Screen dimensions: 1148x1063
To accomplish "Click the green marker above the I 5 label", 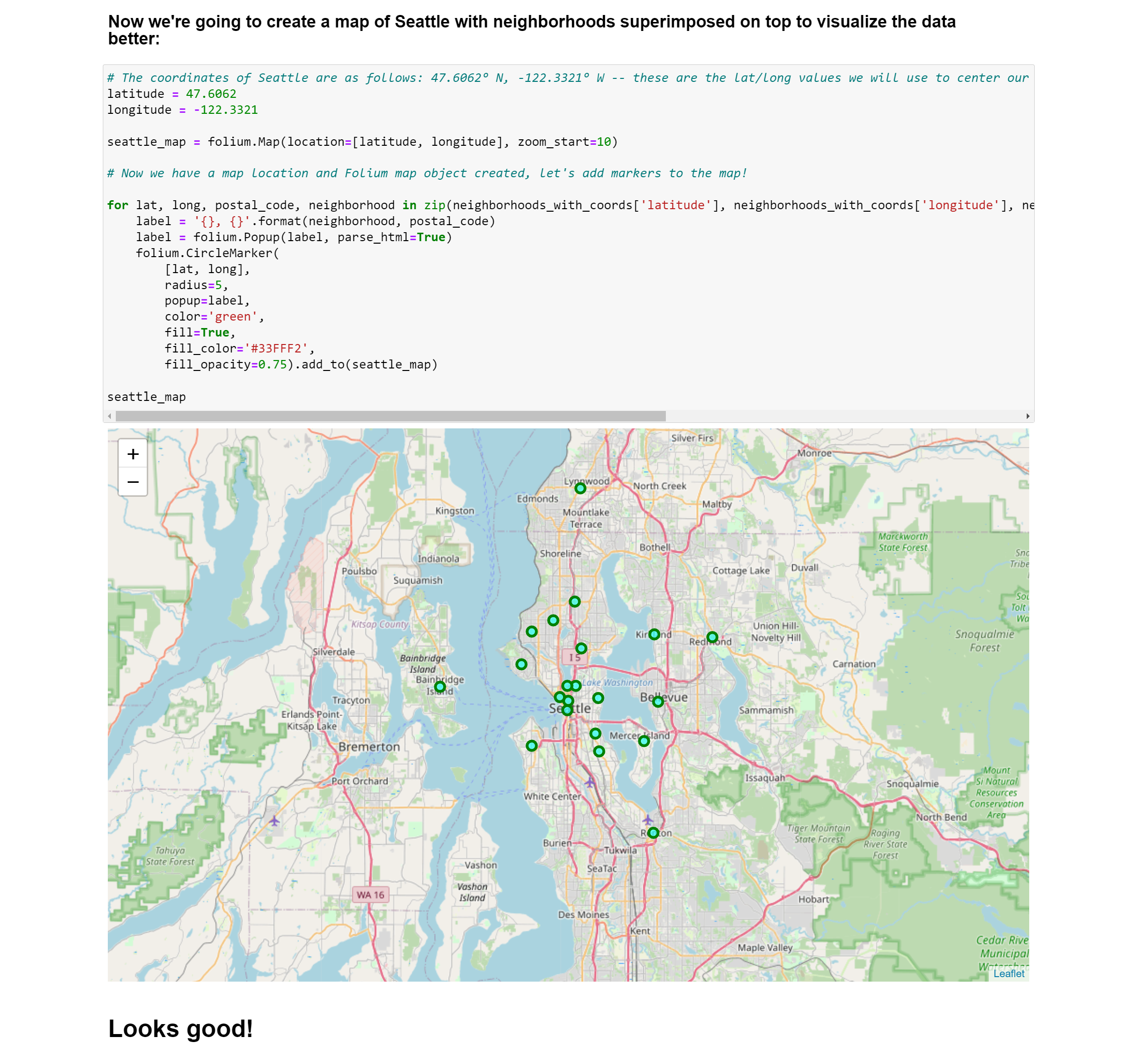I will pyautogui.click(x=581, y=648).
